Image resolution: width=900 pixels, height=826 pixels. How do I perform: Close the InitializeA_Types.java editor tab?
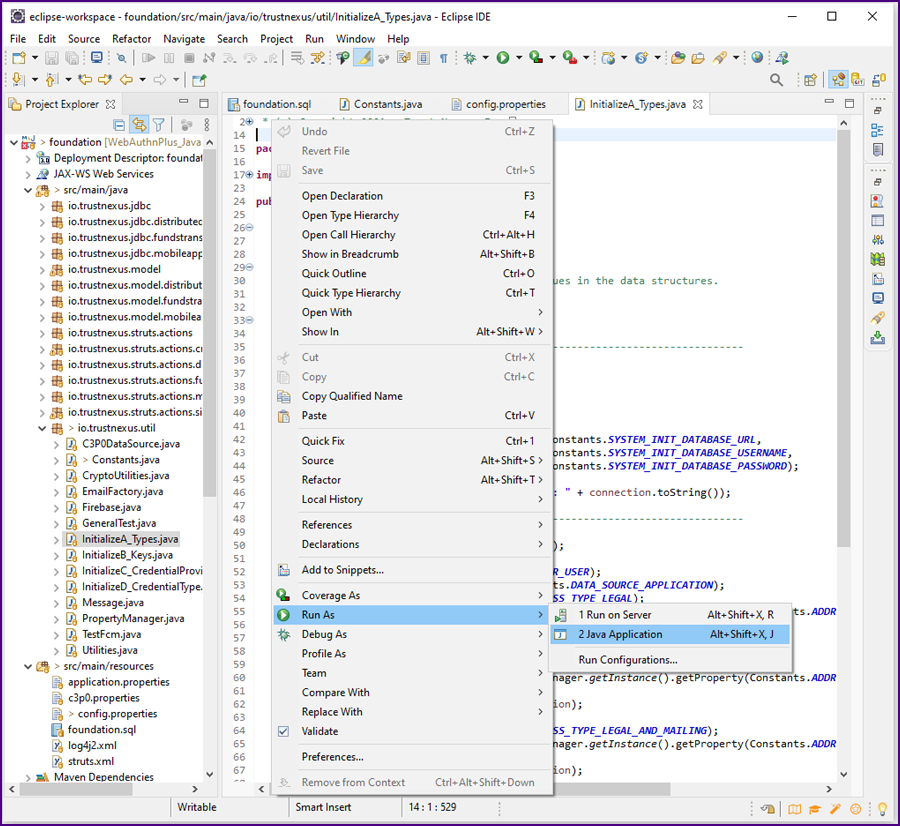click(698, 104)
